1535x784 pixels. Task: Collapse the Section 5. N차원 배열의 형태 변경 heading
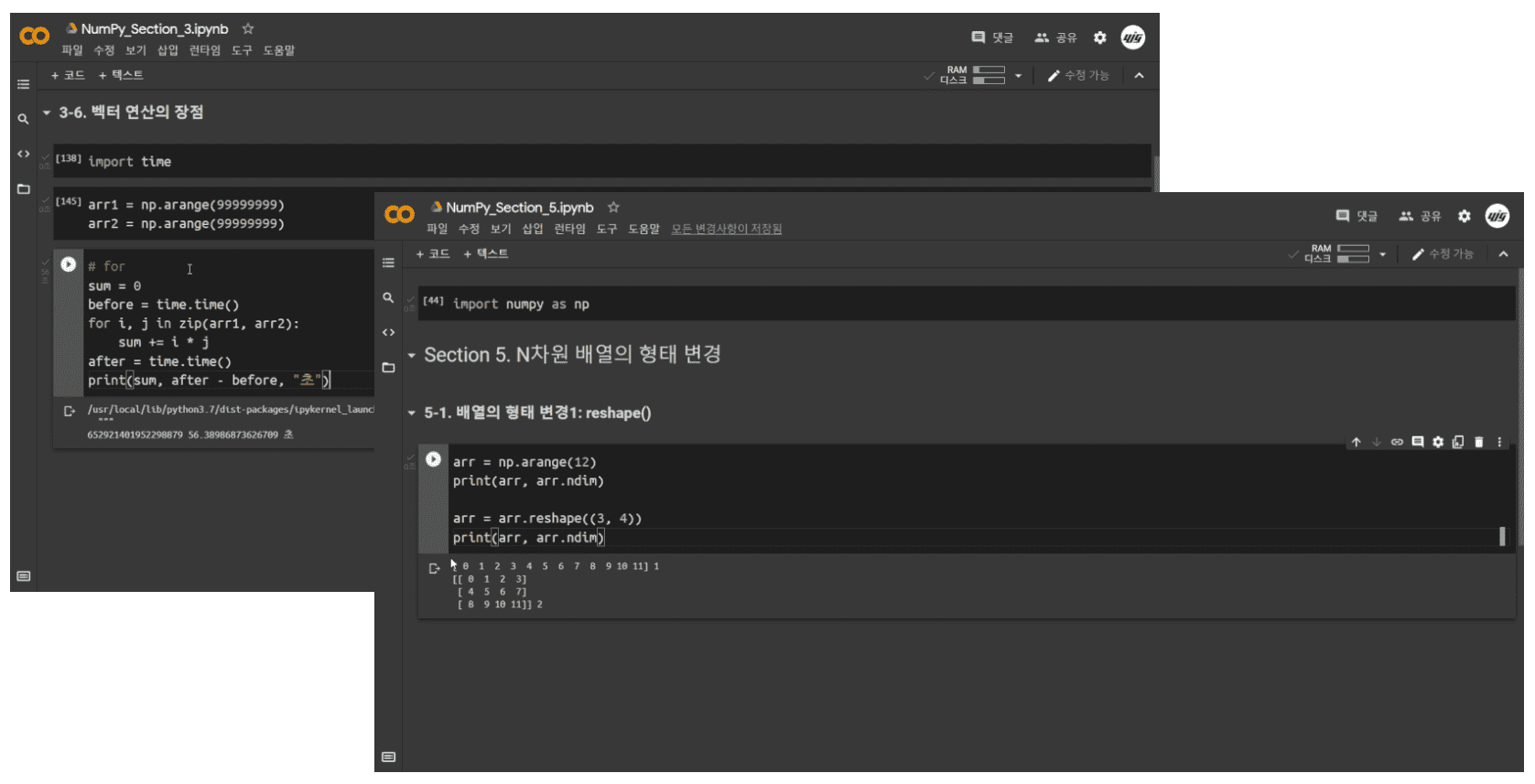tap(411, 355)
